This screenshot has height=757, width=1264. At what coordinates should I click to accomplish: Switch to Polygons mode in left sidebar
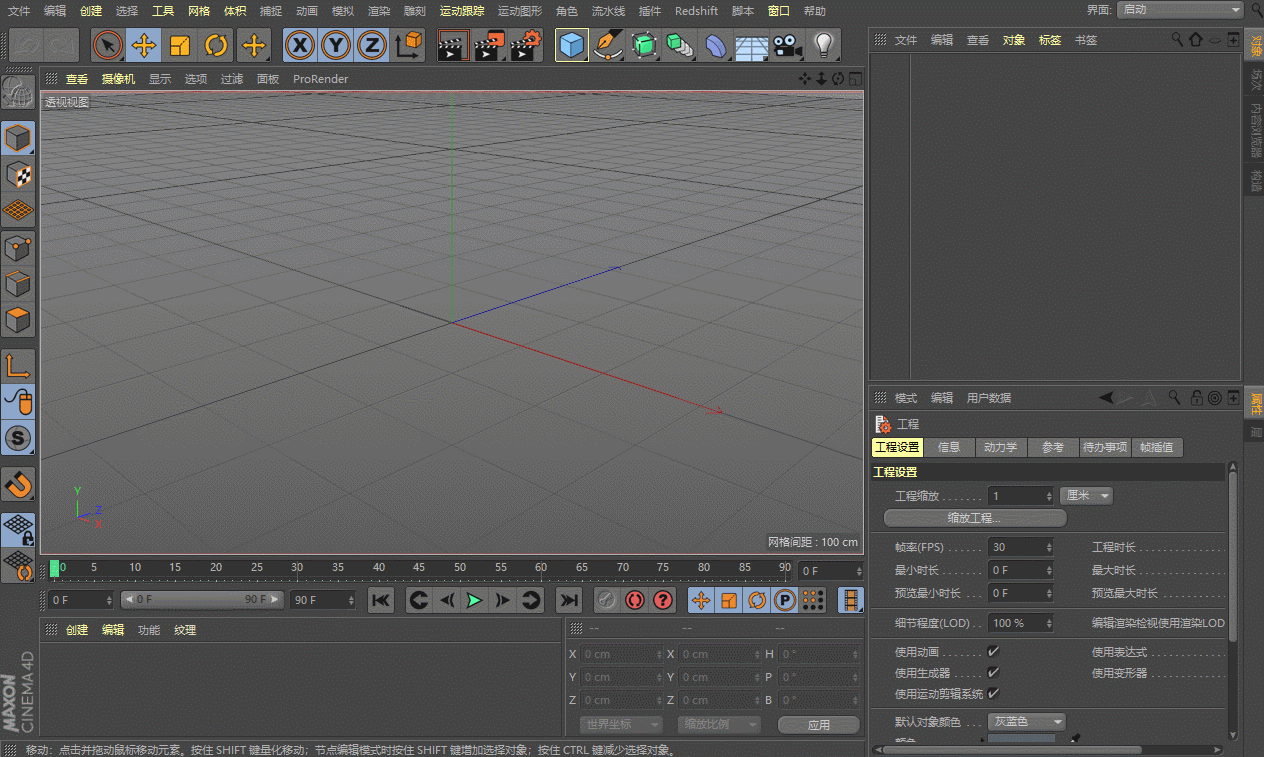click(18, 321)
